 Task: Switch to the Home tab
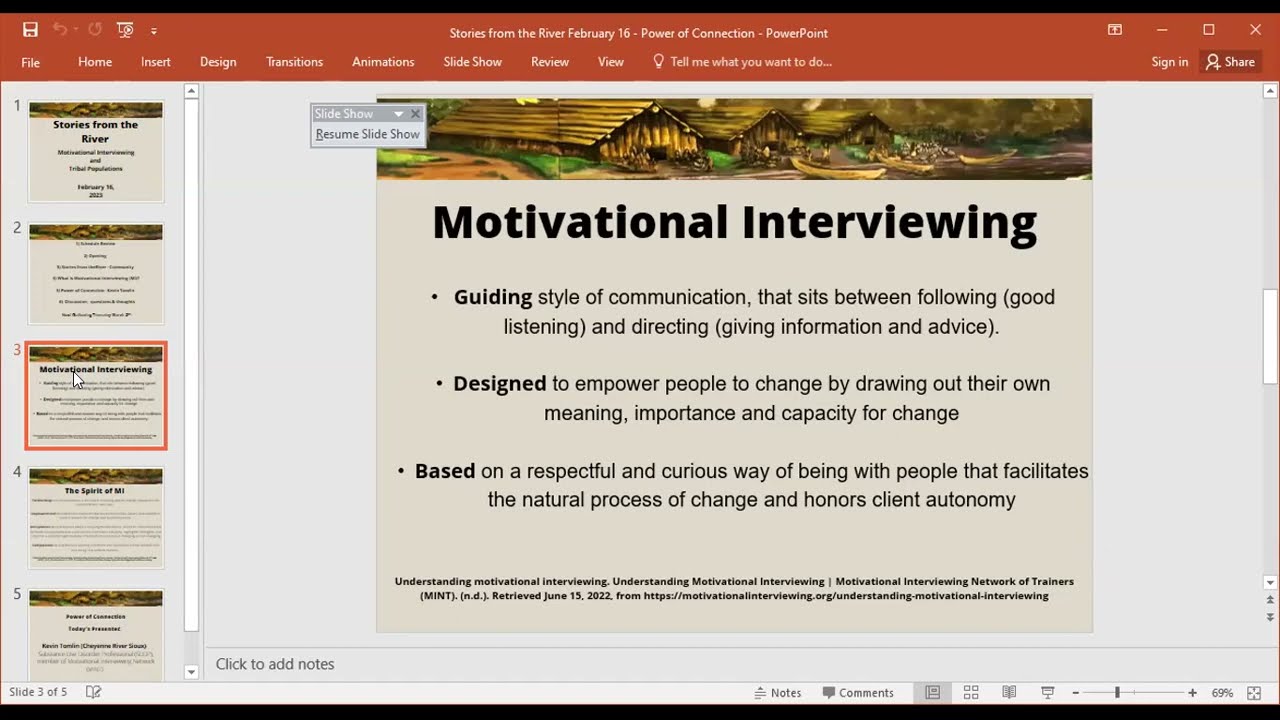pos(95,62)
